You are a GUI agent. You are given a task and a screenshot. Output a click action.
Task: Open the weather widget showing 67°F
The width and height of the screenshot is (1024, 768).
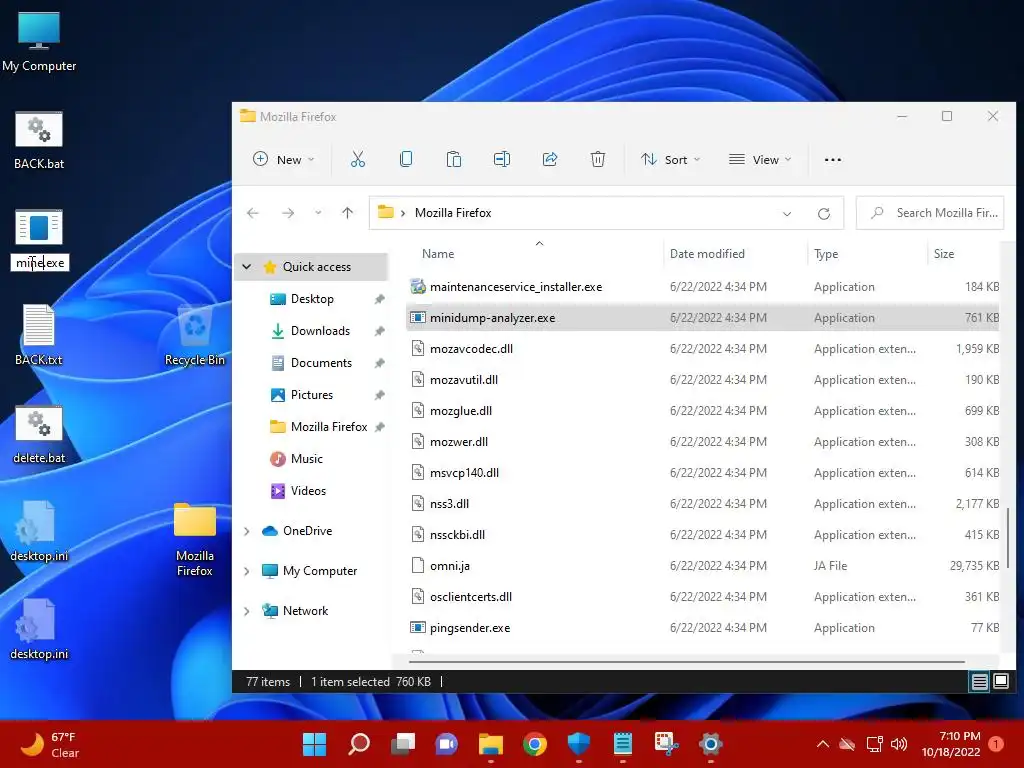(50, 744)
